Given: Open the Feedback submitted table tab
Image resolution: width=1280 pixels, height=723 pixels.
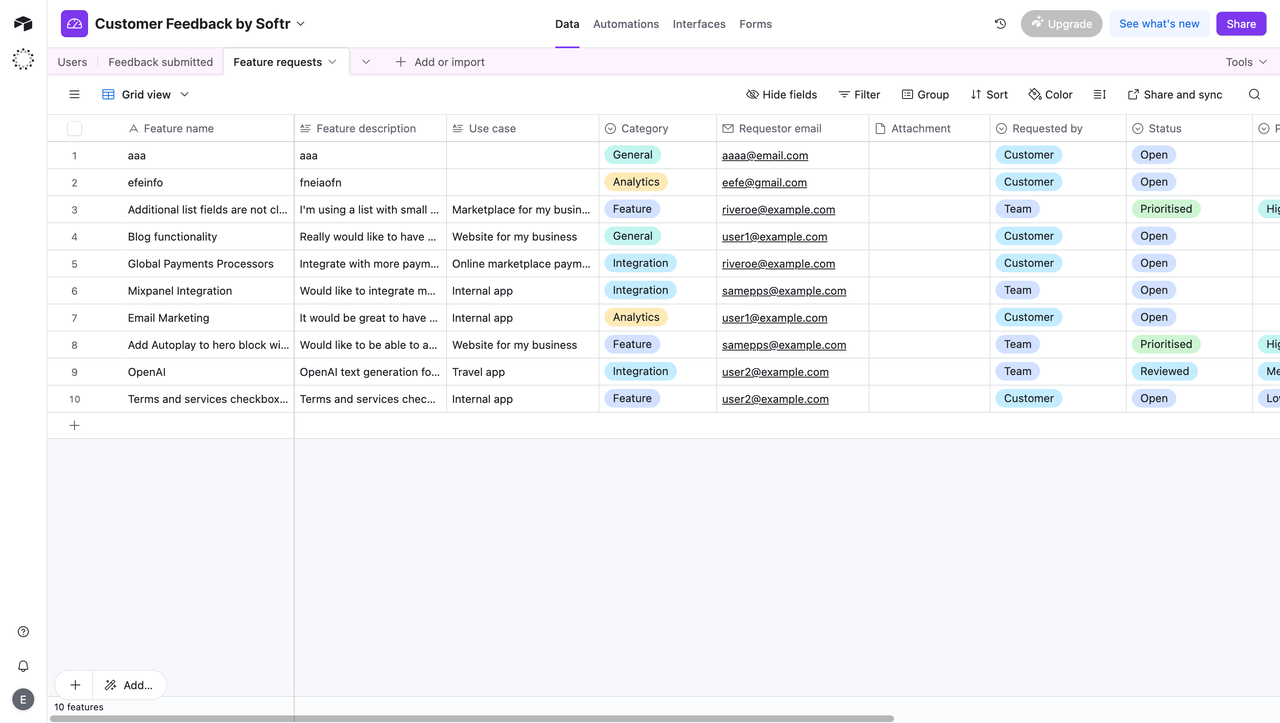Looking at the screenshot, I should (x=160, y=62).
